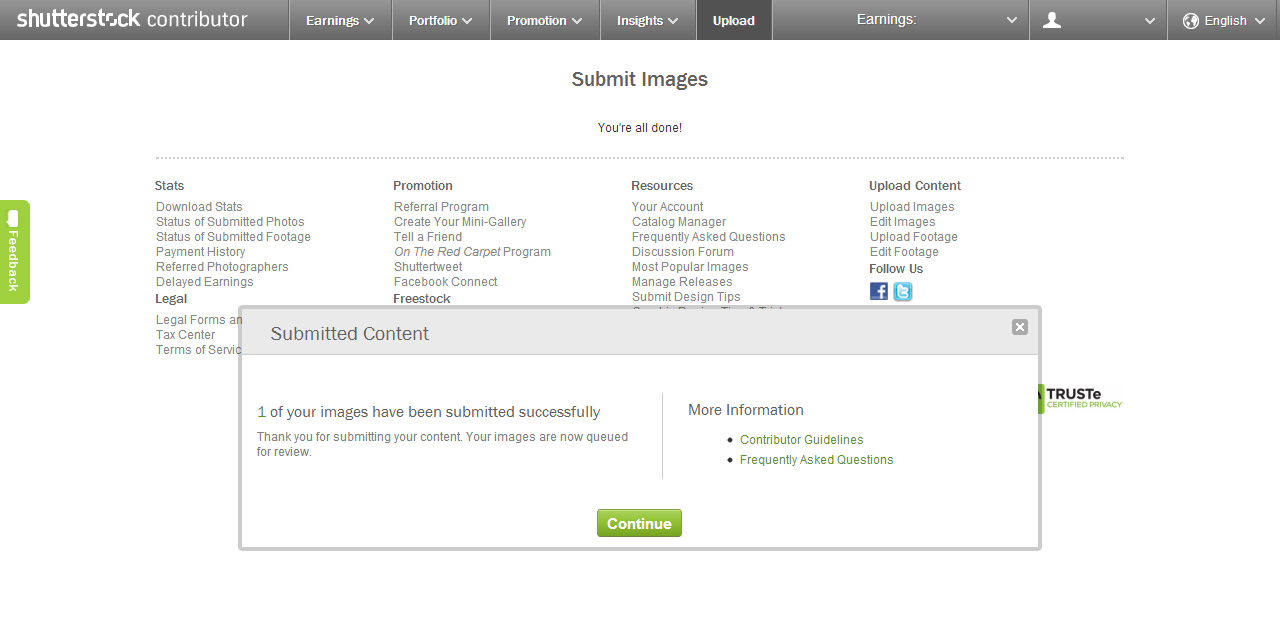Open Resources Frequently Asked Questions link

(708, 237)
